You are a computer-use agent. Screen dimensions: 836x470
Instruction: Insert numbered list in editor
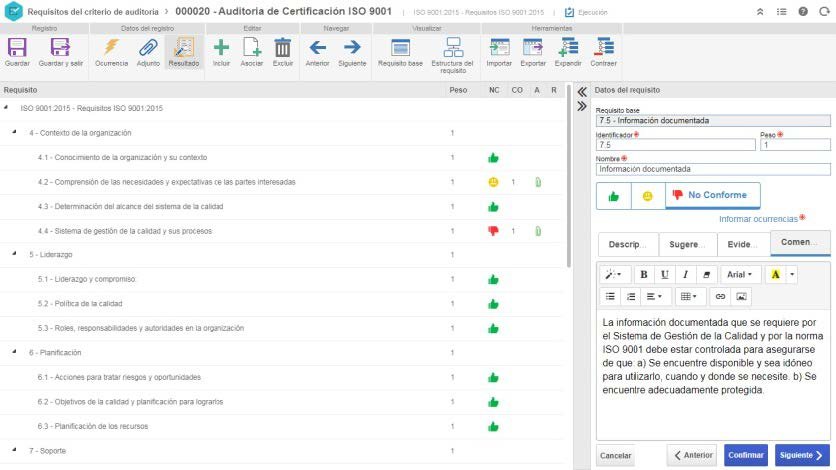click(x=631, y=297)
